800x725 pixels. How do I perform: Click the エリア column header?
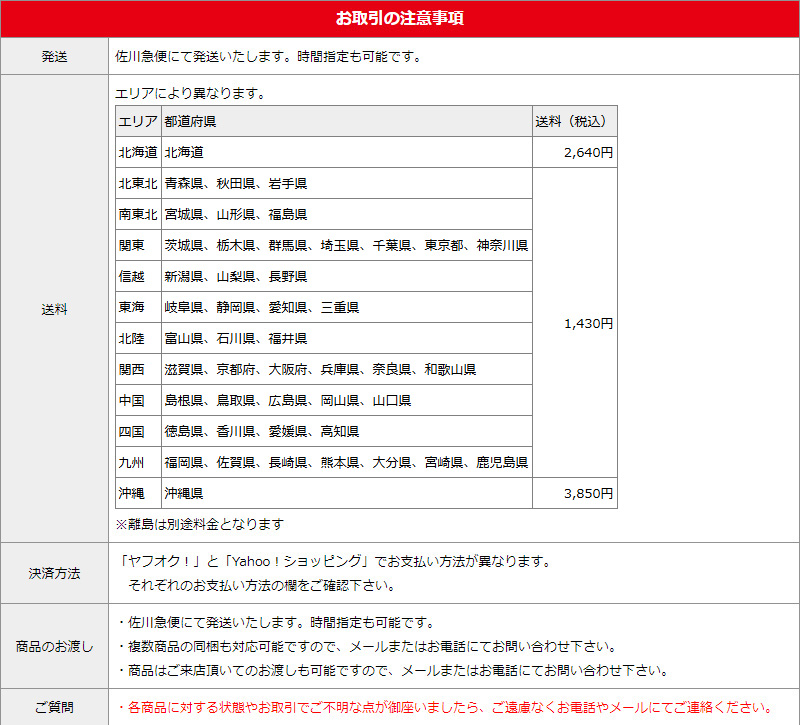coord(138,122)
